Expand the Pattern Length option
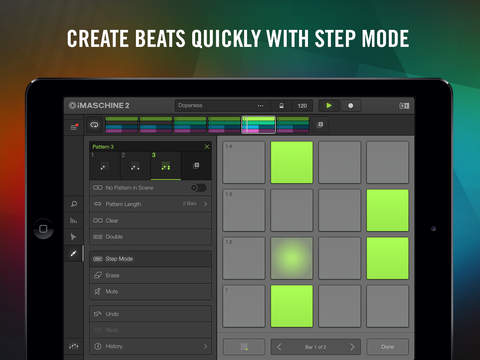 click(150, 204)
